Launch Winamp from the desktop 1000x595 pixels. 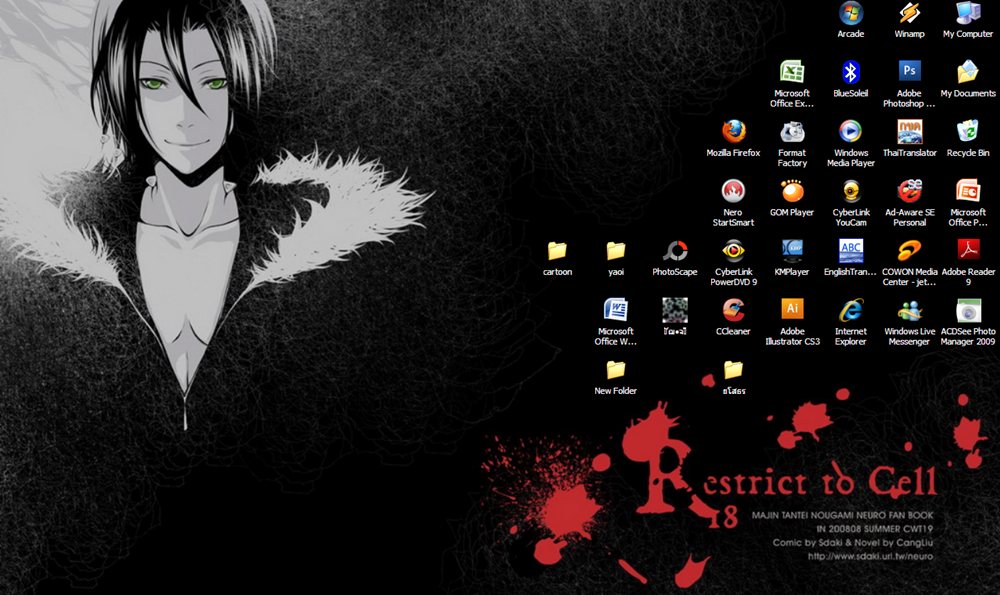click(909, 13)
